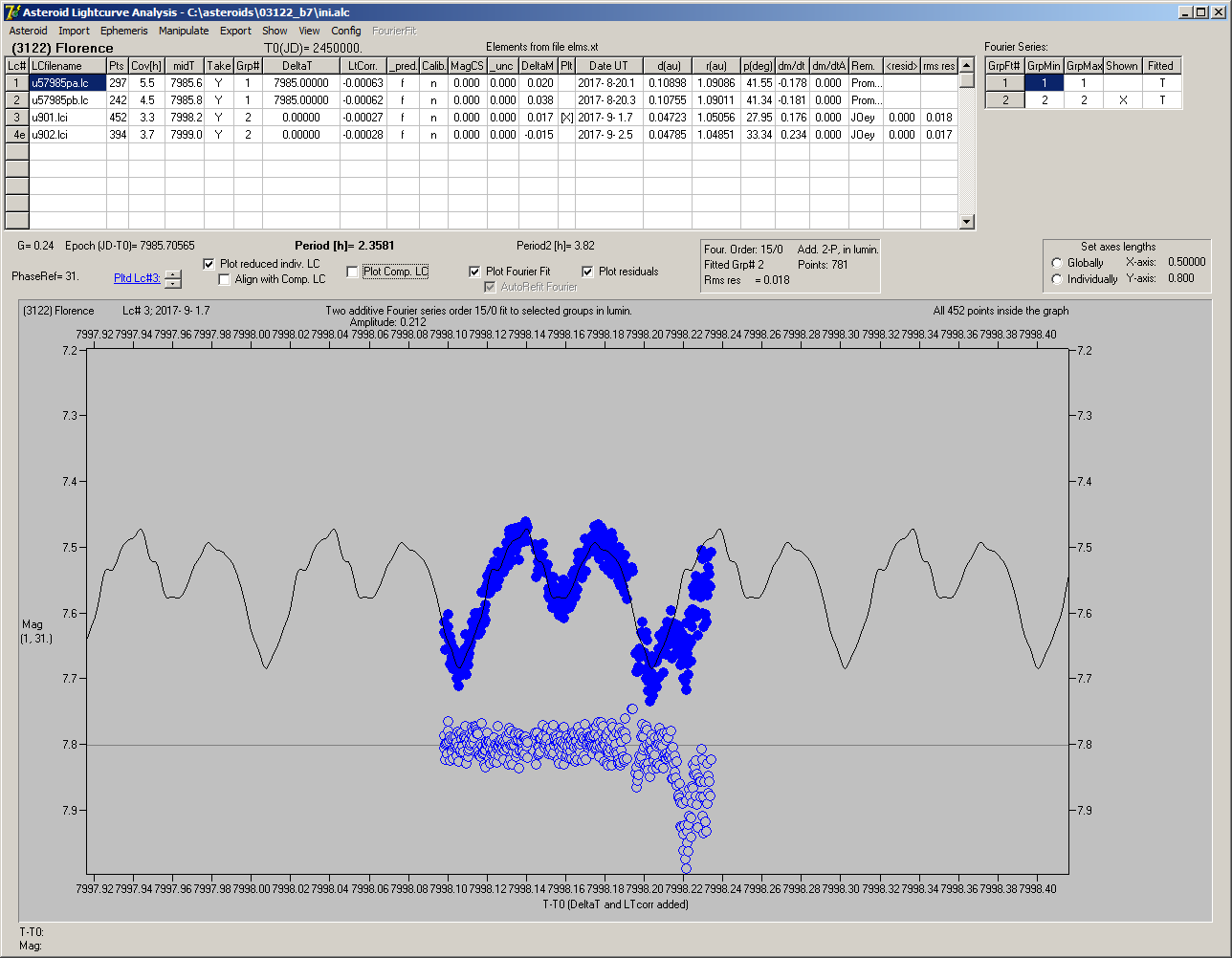This screenshot has height=958, width=1232.
Task: Open the View menu
Action: [309, 31]
